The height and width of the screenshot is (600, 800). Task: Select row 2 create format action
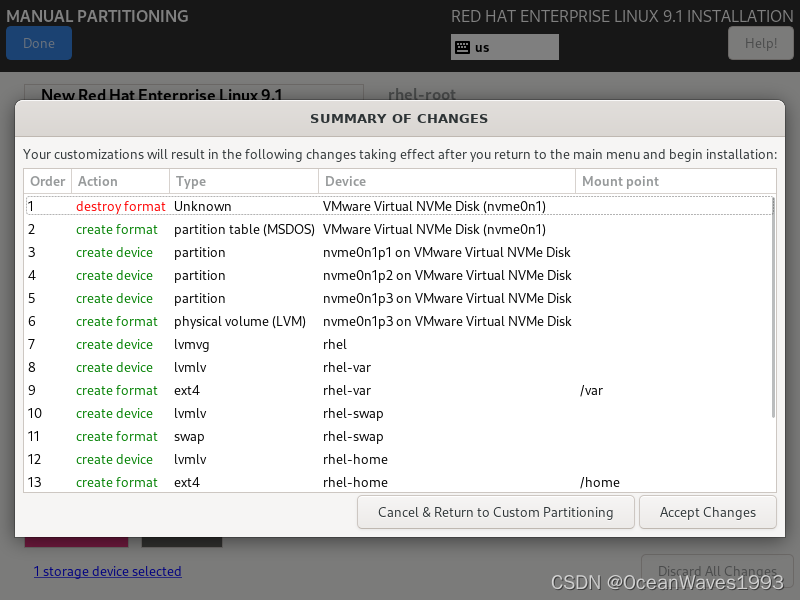point(117,230)
